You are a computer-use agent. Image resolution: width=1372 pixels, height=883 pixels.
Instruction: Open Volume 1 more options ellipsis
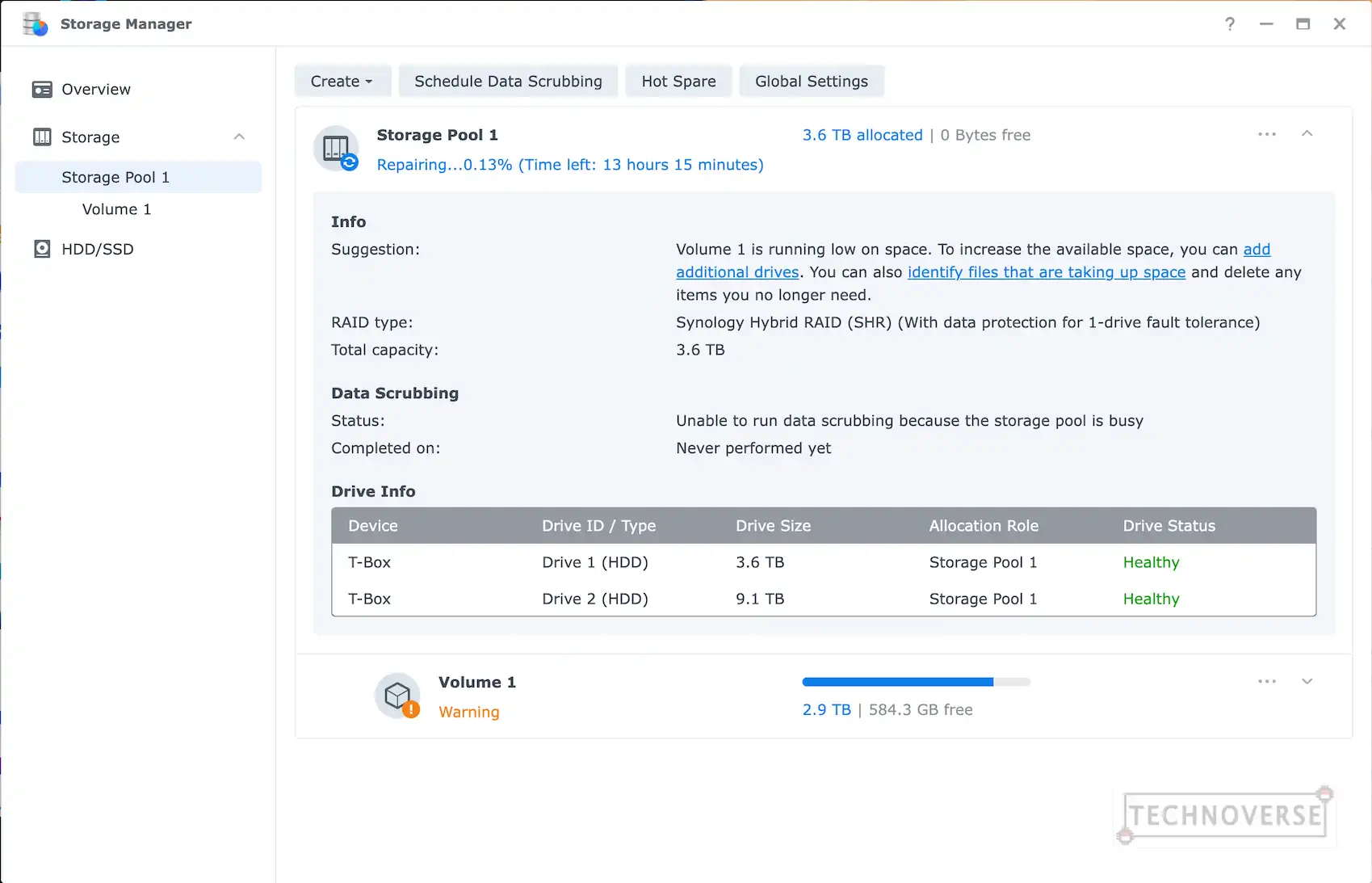(1267, 682)
